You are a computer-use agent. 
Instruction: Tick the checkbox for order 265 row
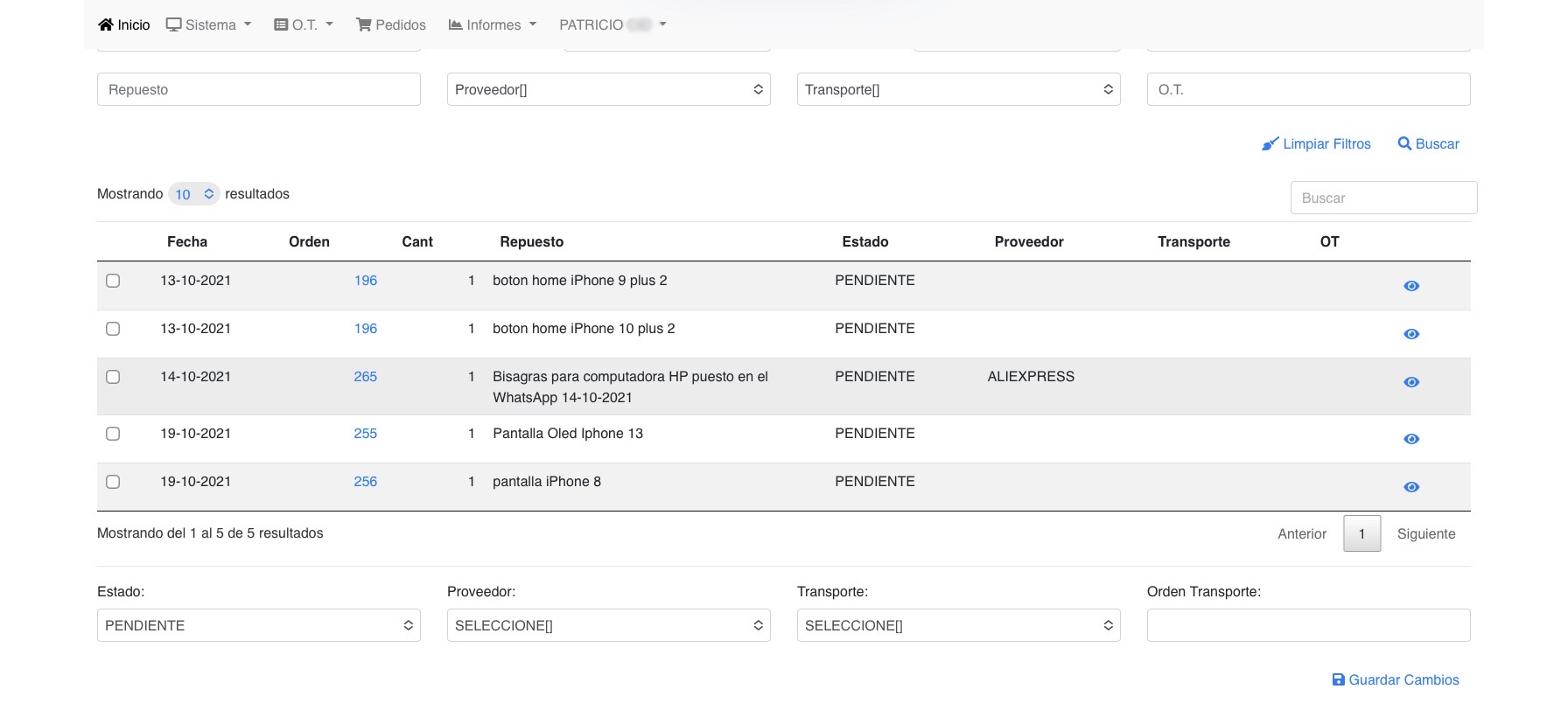(x=113, y=377)
